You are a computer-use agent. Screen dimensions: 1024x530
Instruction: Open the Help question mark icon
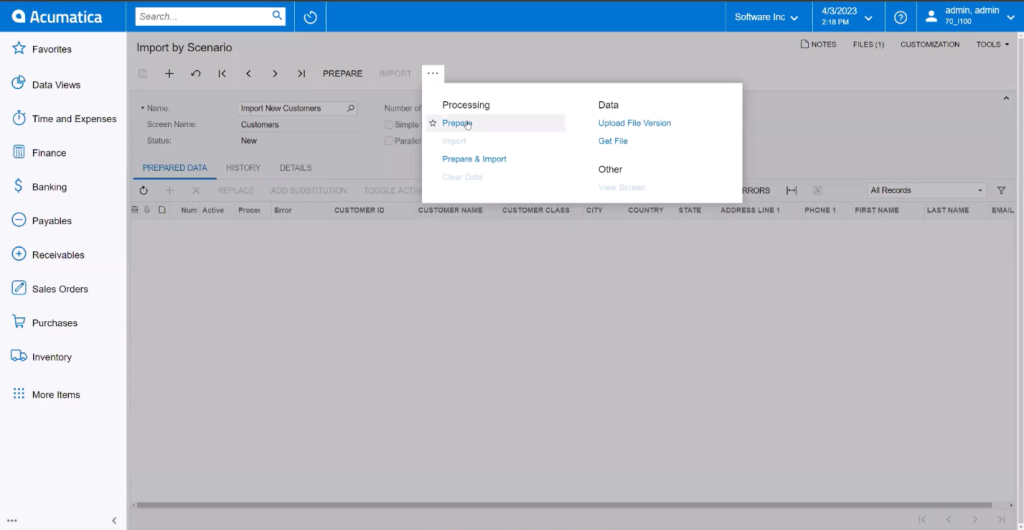(900, 17)
